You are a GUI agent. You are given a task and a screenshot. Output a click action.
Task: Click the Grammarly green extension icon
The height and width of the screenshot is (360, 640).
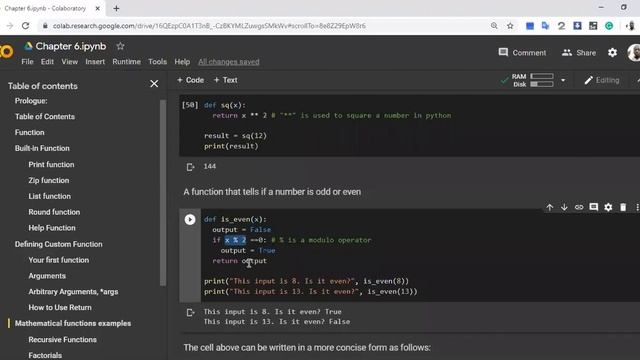(609, 26)
